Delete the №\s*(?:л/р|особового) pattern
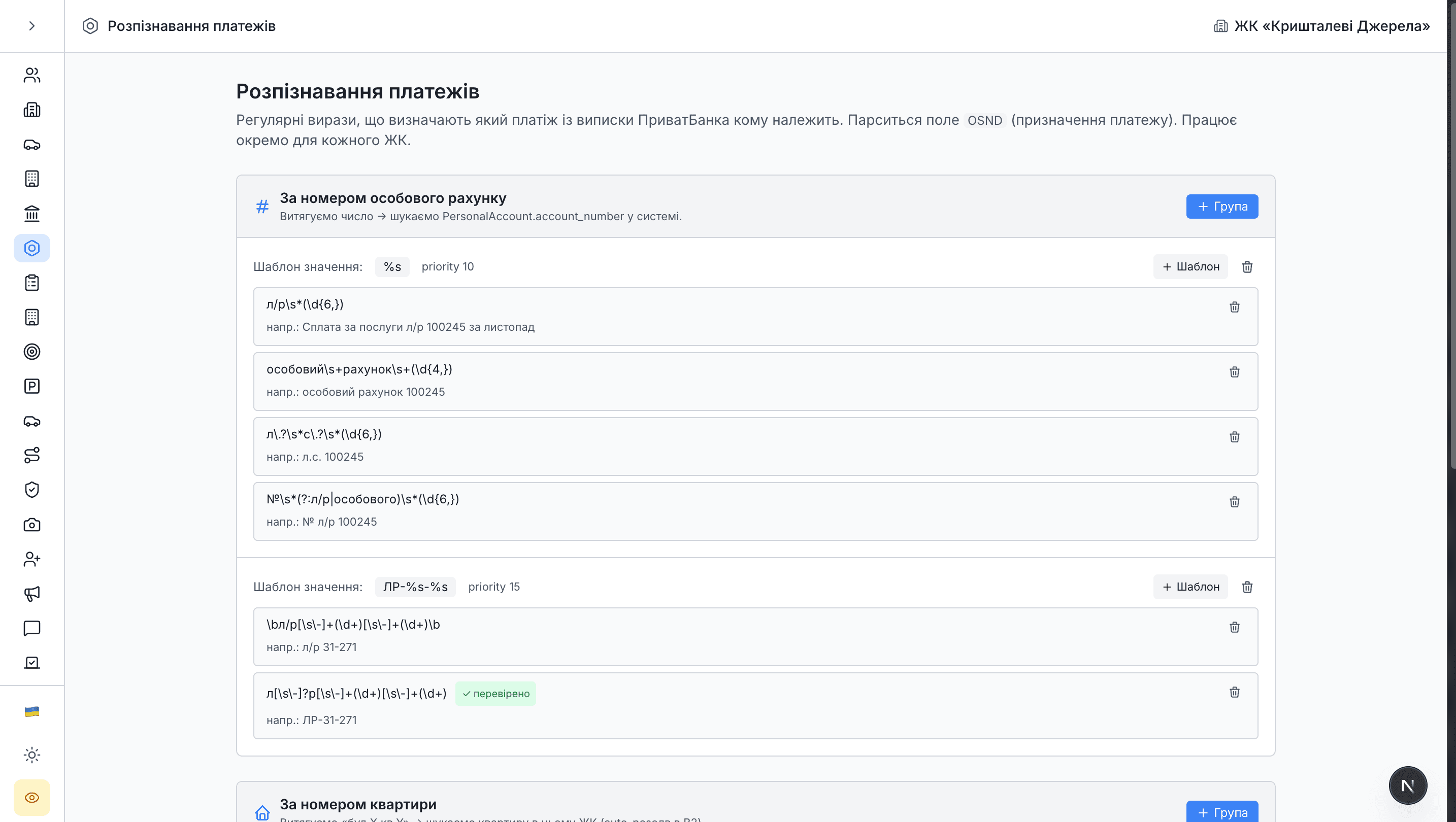This screenshot has width=1456, height=822. pyautogui.click(x=1235, y=502)
